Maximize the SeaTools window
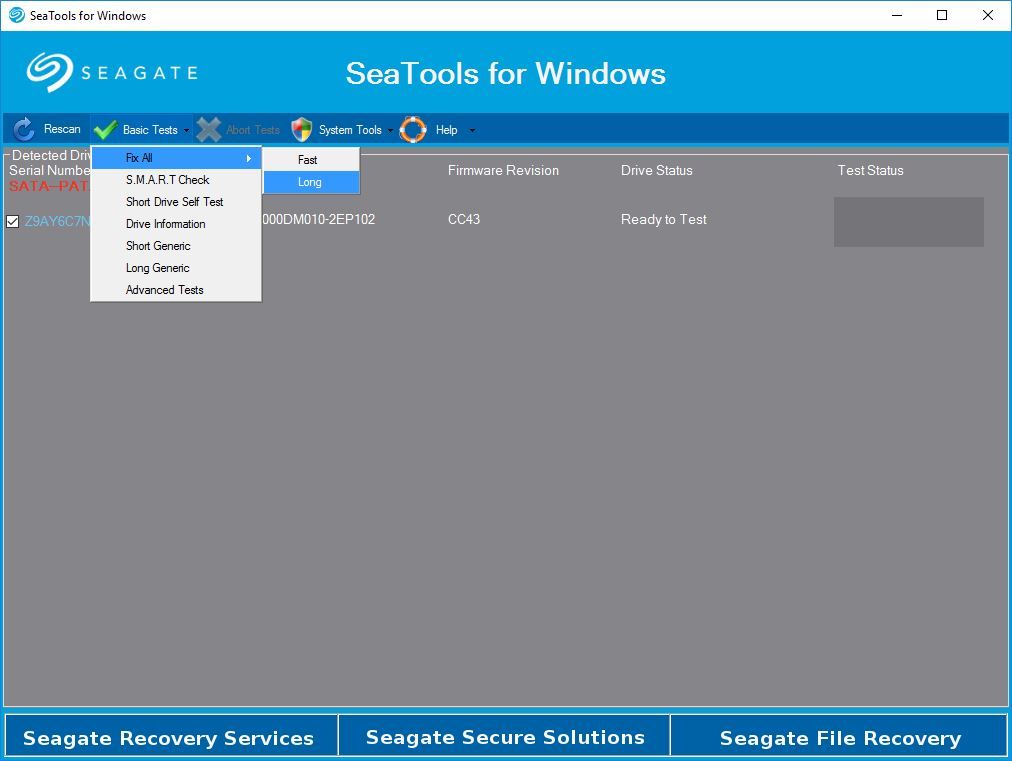The height and width of the screenshot is (761, 1012). [x=942, y=15]
